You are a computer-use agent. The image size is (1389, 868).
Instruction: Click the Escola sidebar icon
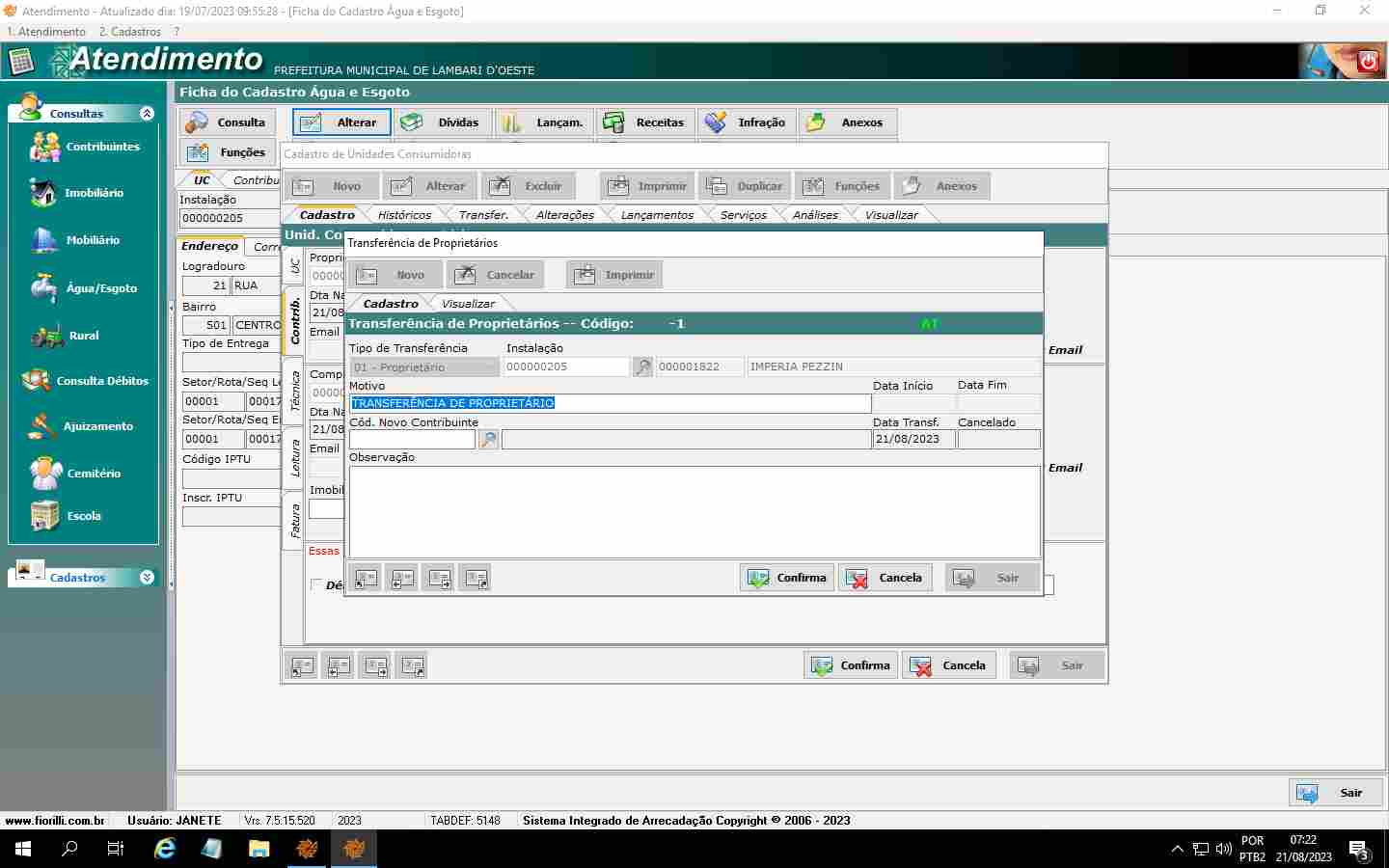45,516
